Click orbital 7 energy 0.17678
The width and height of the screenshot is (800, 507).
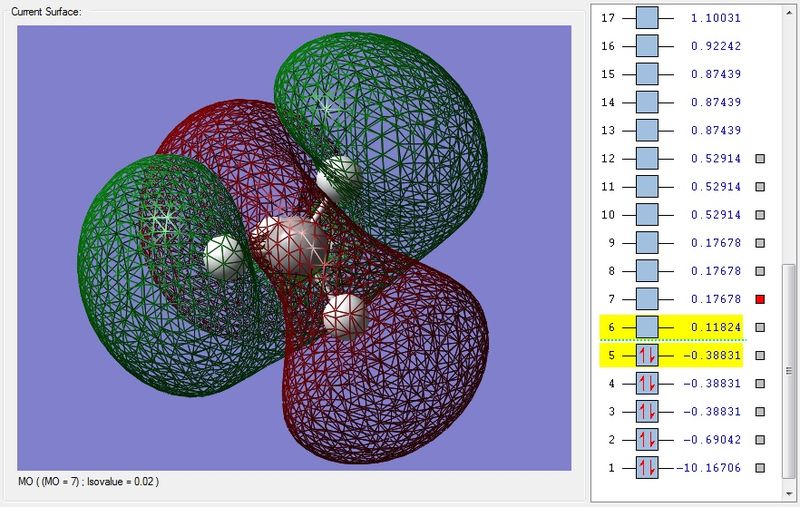point(716,299)
